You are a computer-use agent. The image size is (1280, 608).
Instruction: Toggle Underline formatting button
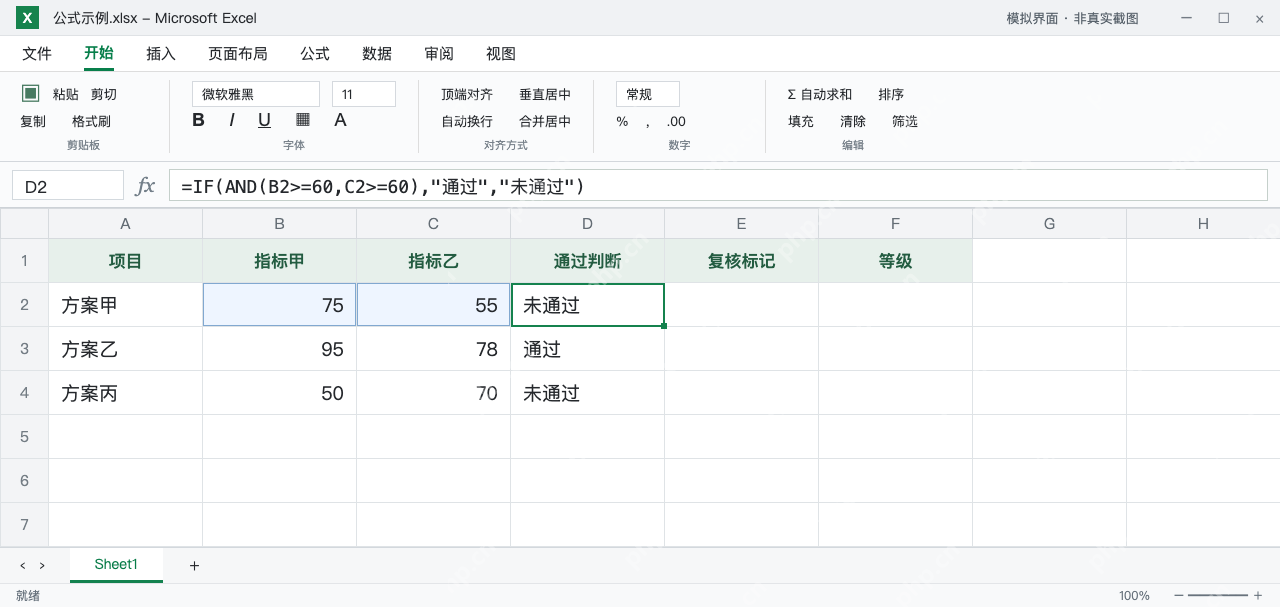[x=264, y=120]
